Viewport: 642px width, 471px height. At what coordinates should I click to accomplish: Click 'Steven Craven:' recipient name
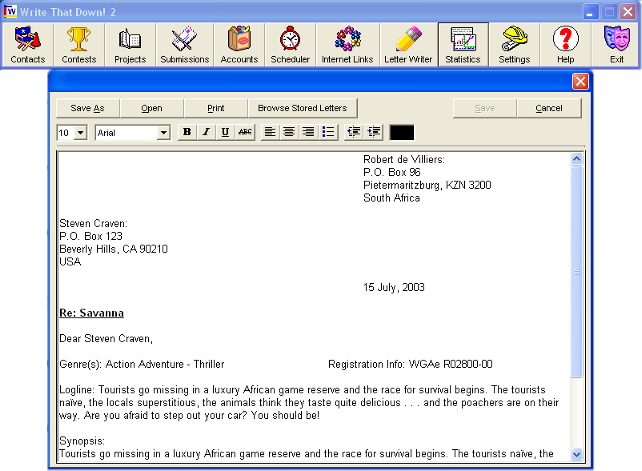[x=93, y=224]
